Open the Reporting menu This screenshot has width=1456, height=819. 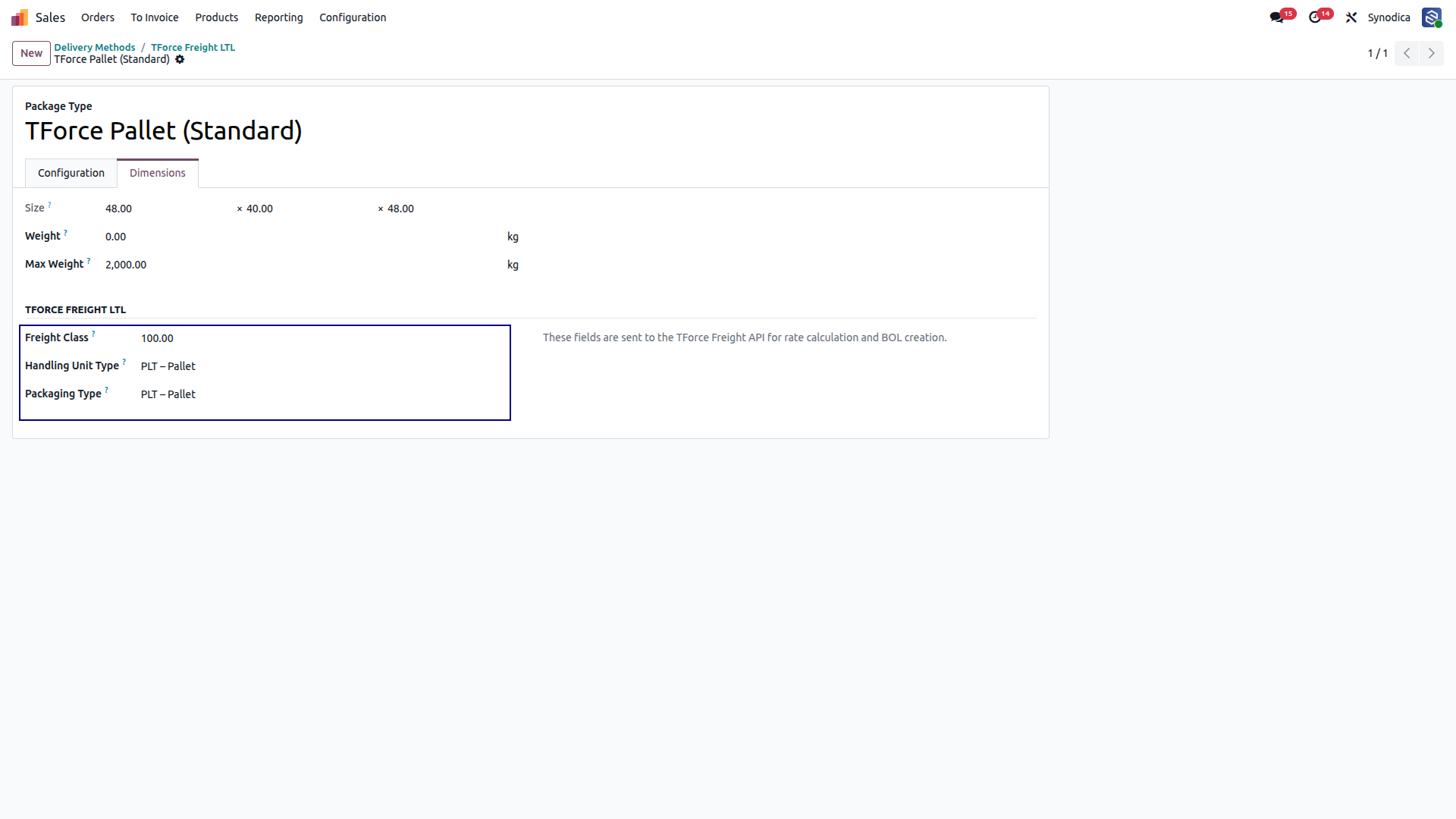(x=278, y=17)
